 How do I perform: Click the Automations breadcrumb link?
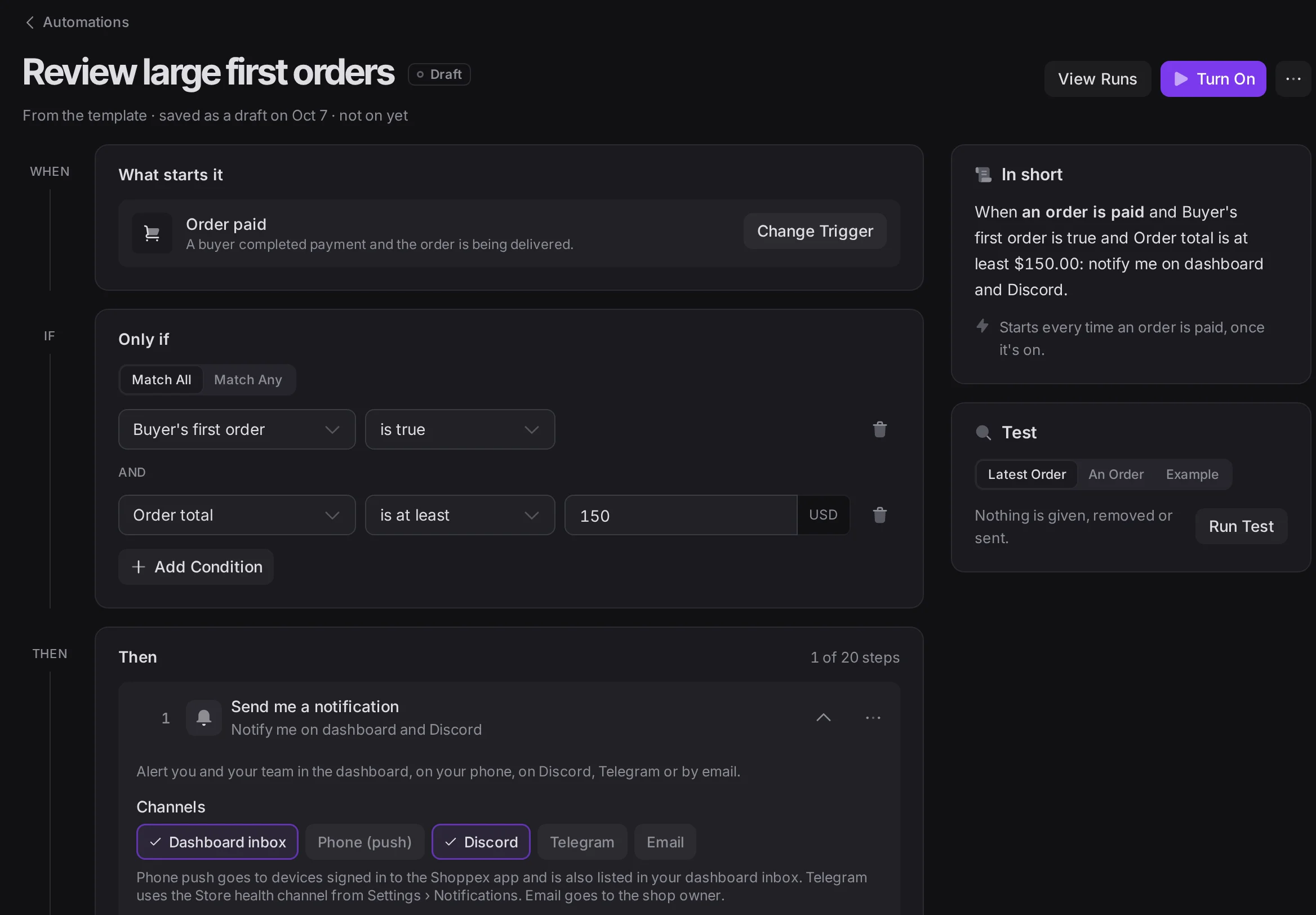(x=86, y=23)
